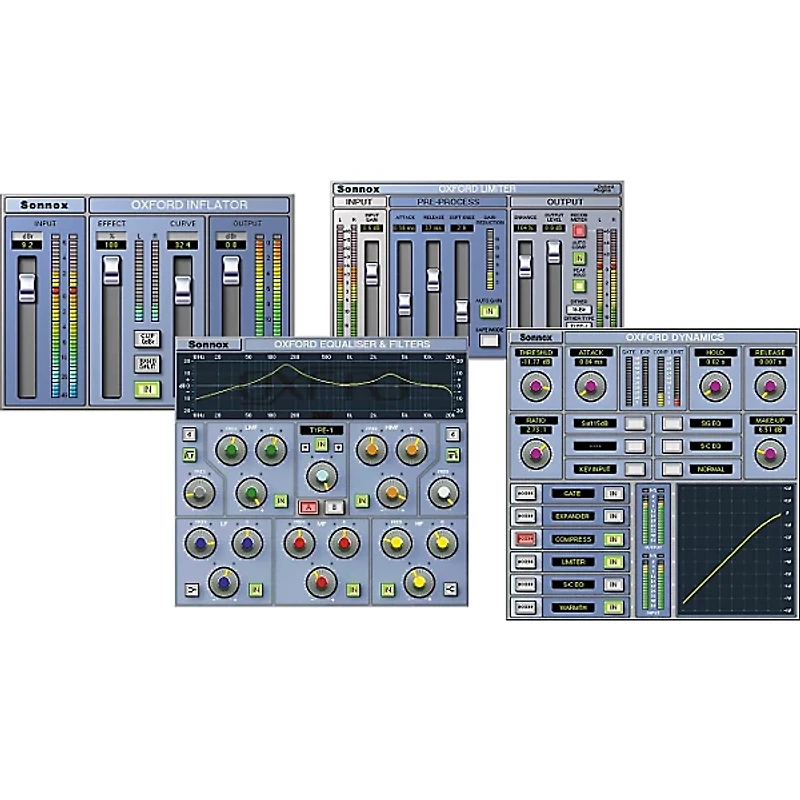The image size is (800, 800).
Task: Click the Band Split button on the Inflator
Action: click(x=146, y=361)
